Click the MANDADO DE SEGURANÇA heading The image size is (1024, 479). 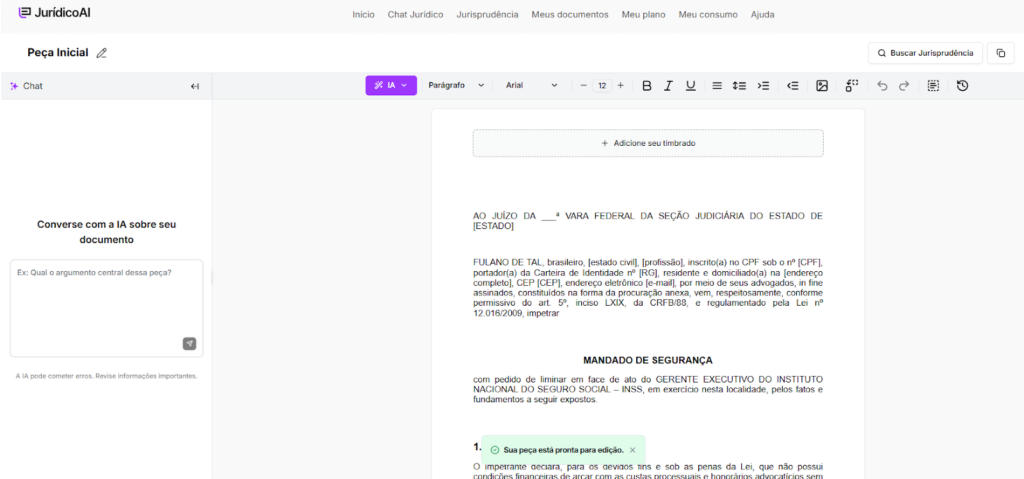648,360
